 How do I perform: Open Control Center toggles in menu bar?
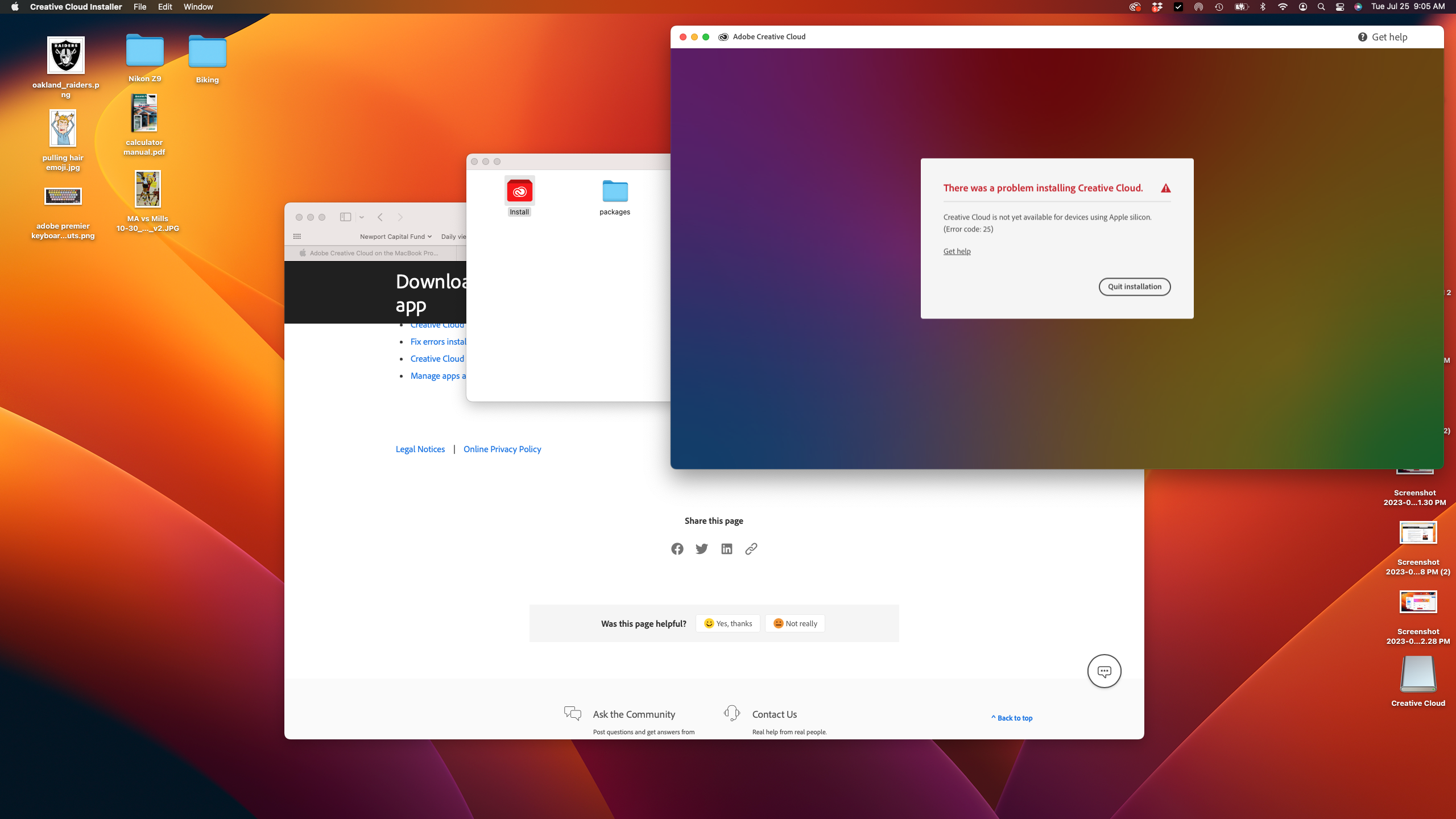point(1340,7)
